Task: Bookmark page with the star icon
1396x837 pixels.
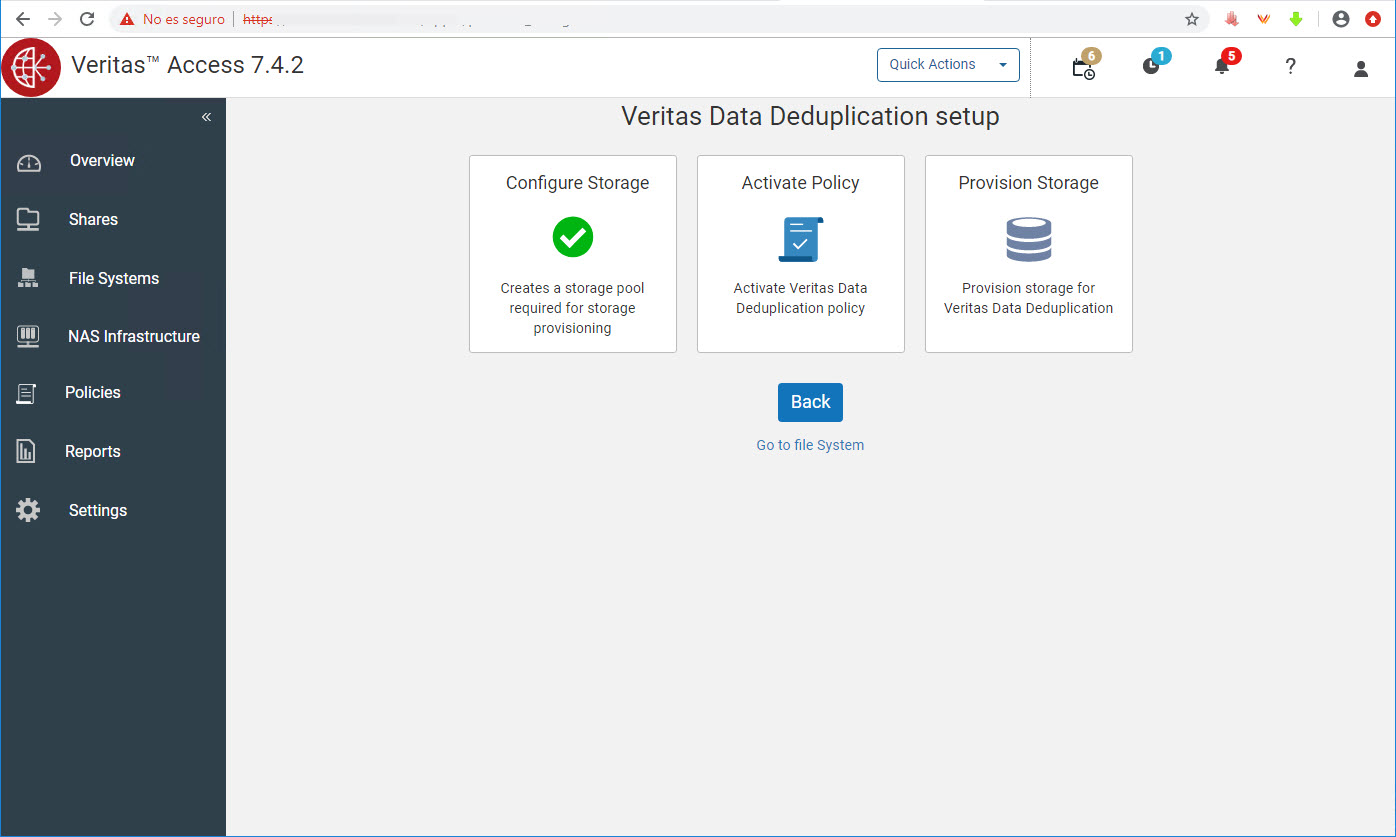Action: point(1191,19)
